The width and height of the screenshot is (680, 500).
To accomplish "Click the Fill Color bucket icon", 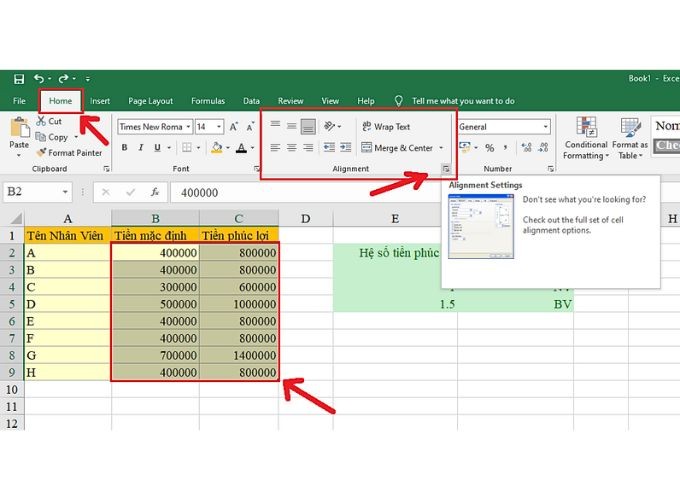I will (217, 147).
